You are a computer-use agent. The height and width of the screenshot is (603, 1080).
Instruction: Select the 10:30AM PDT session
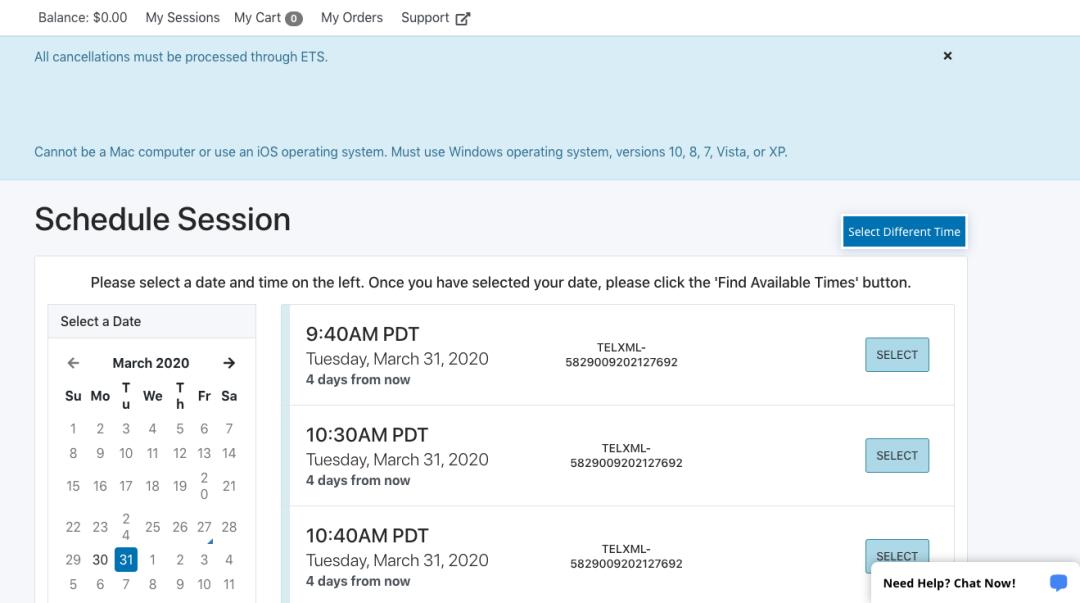click(896, 455)
